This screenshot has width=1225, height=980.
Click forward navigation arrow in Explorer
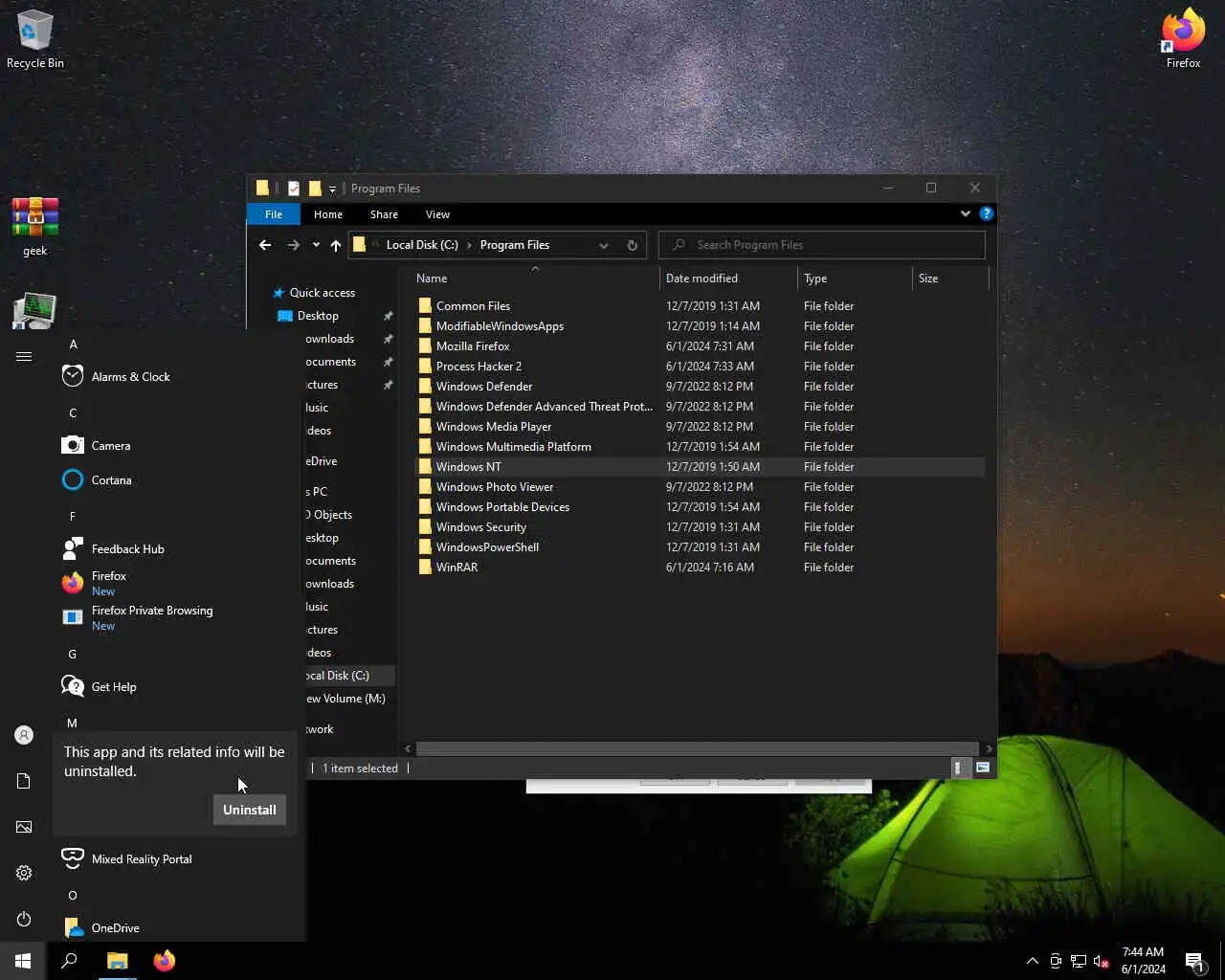[x=294, y=245]
